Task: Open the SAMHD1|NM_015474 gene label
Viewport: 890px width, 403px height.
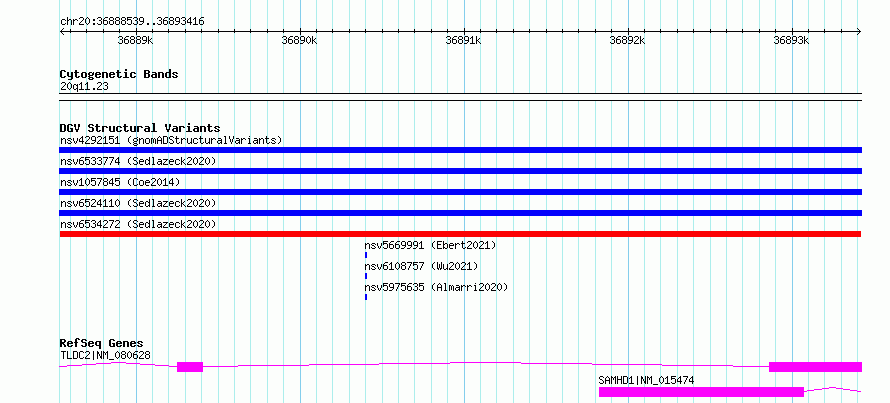Action: pyautogui.click(x=646, y=380)
